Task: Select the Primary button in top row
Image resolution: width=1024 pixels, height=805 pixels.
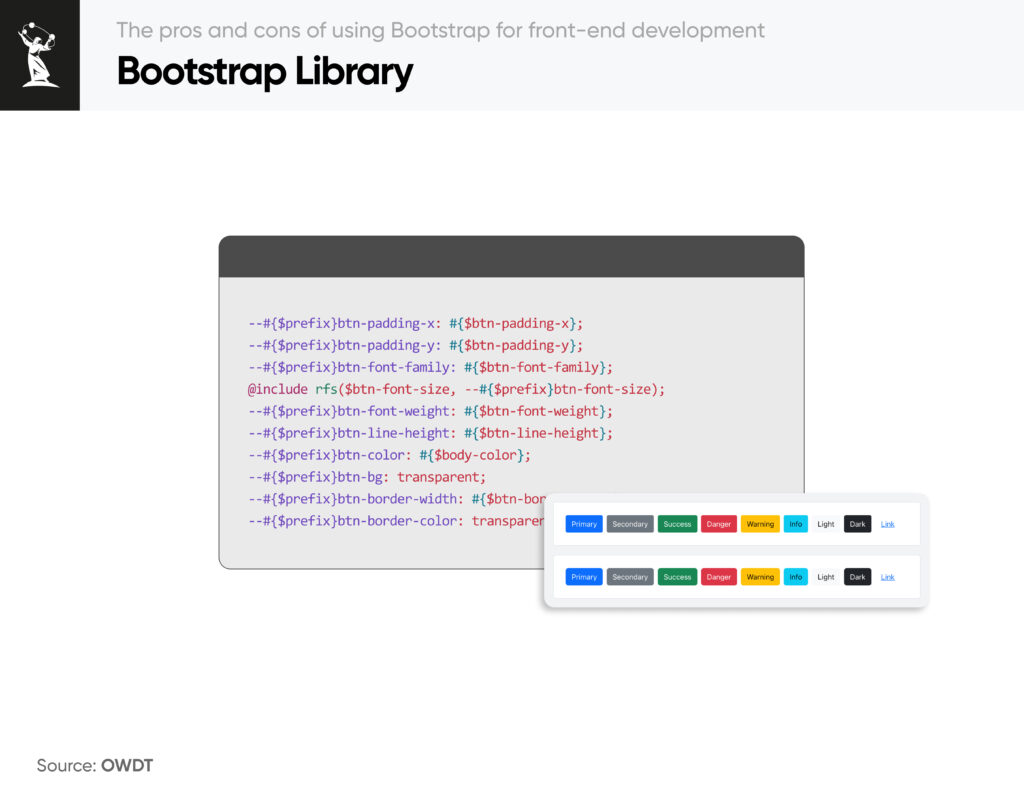Action: click(583, 523)
